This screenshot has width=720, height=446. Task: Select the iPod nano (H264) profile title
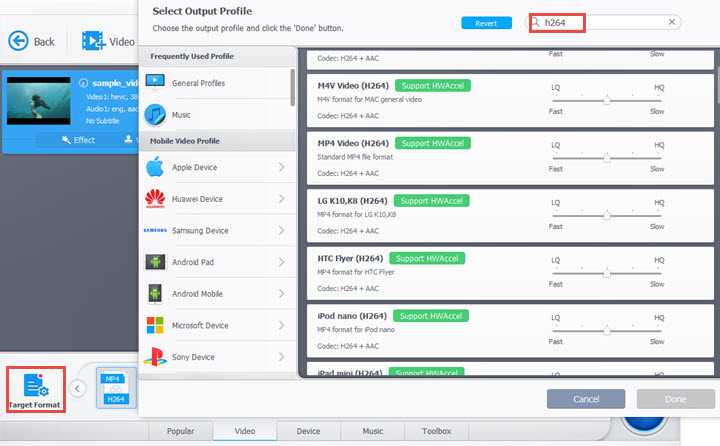pos(352,316)
